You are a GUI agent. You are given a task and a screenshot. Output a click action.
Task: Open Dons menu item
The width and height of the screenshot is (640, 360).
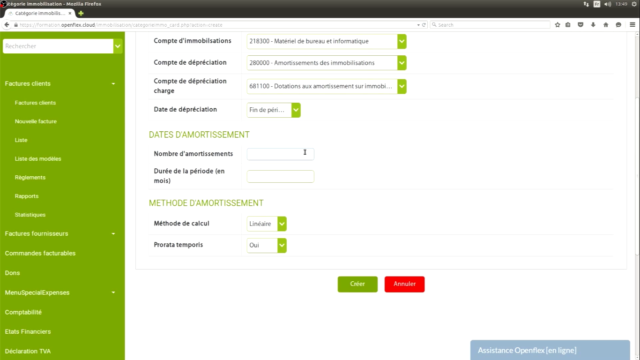[x=12, y=273]
